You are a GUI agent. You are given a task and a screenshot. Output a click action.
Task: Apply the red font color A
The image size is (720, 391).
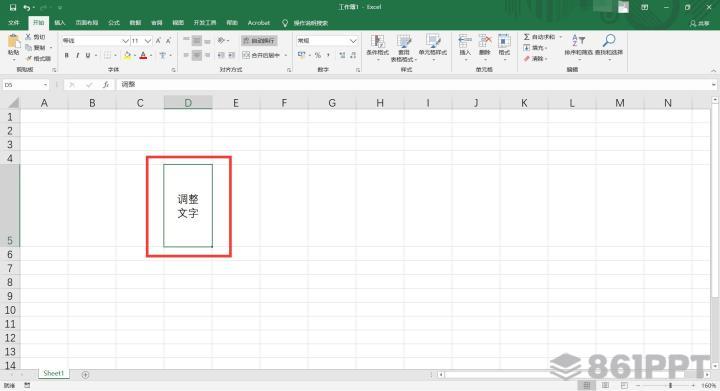(x=143, y=56)
